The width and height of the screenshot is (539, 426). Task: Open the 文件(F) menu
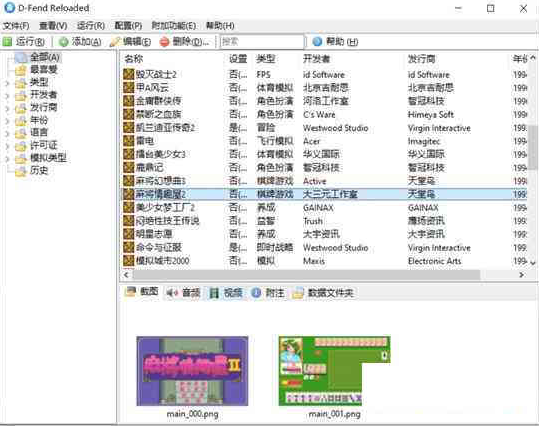pos(16,26)
